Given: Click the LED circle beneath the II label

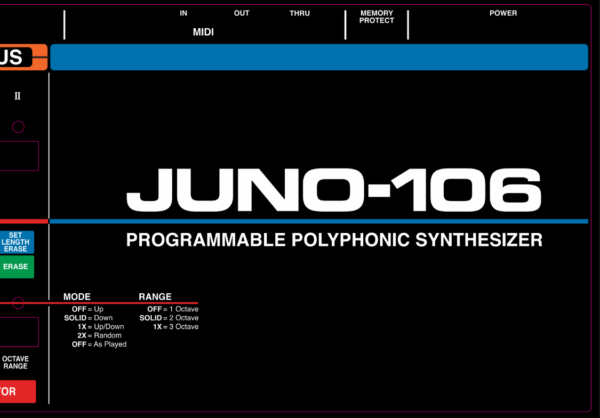Looking at the screenshot, I should click(18, 127).
